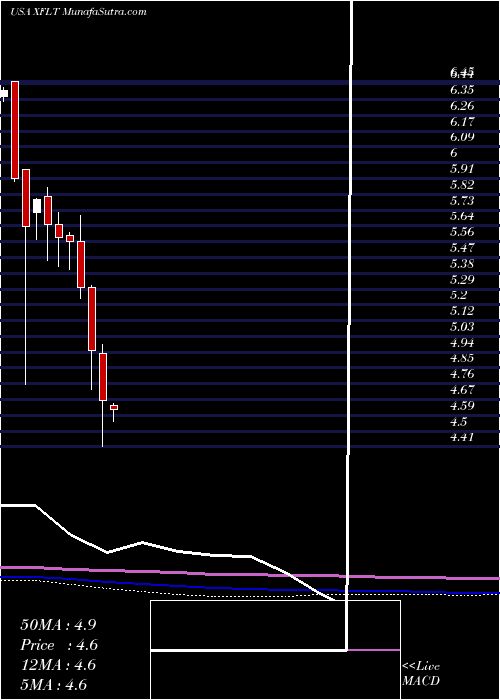Select the white-bodied candlestick near 5.73
The height and width of the screenshot is (700, 500).
(37, 206)
